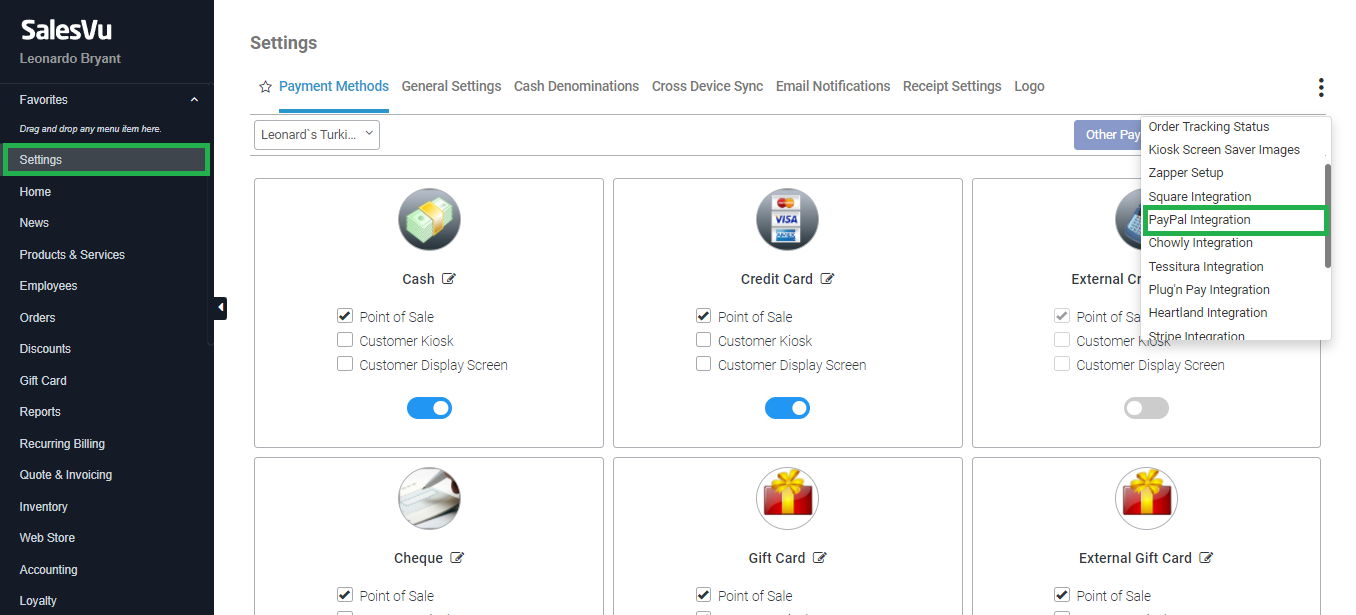Click the edit icon next to Gift Card

[820, 558]
